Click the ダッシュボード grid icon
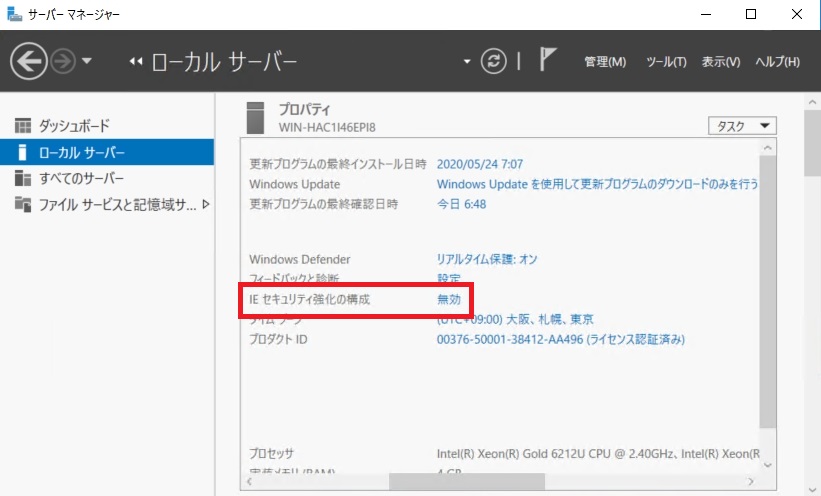 pyautogui.click(x=23, y=126)
